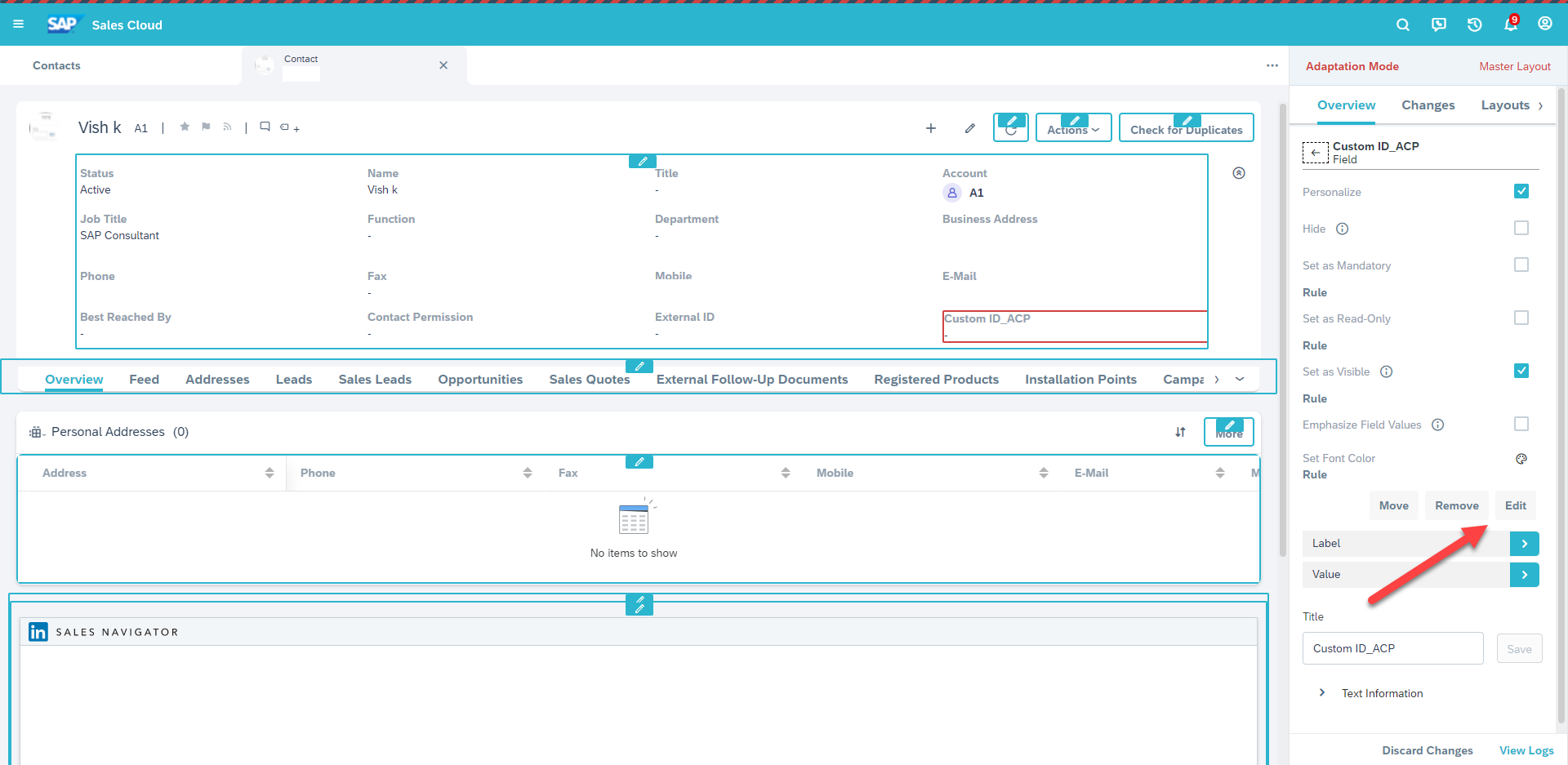This screenshot has width=1568, height=765.
Task: Click the plus icon in contact header
Action: tap(931, 128)
